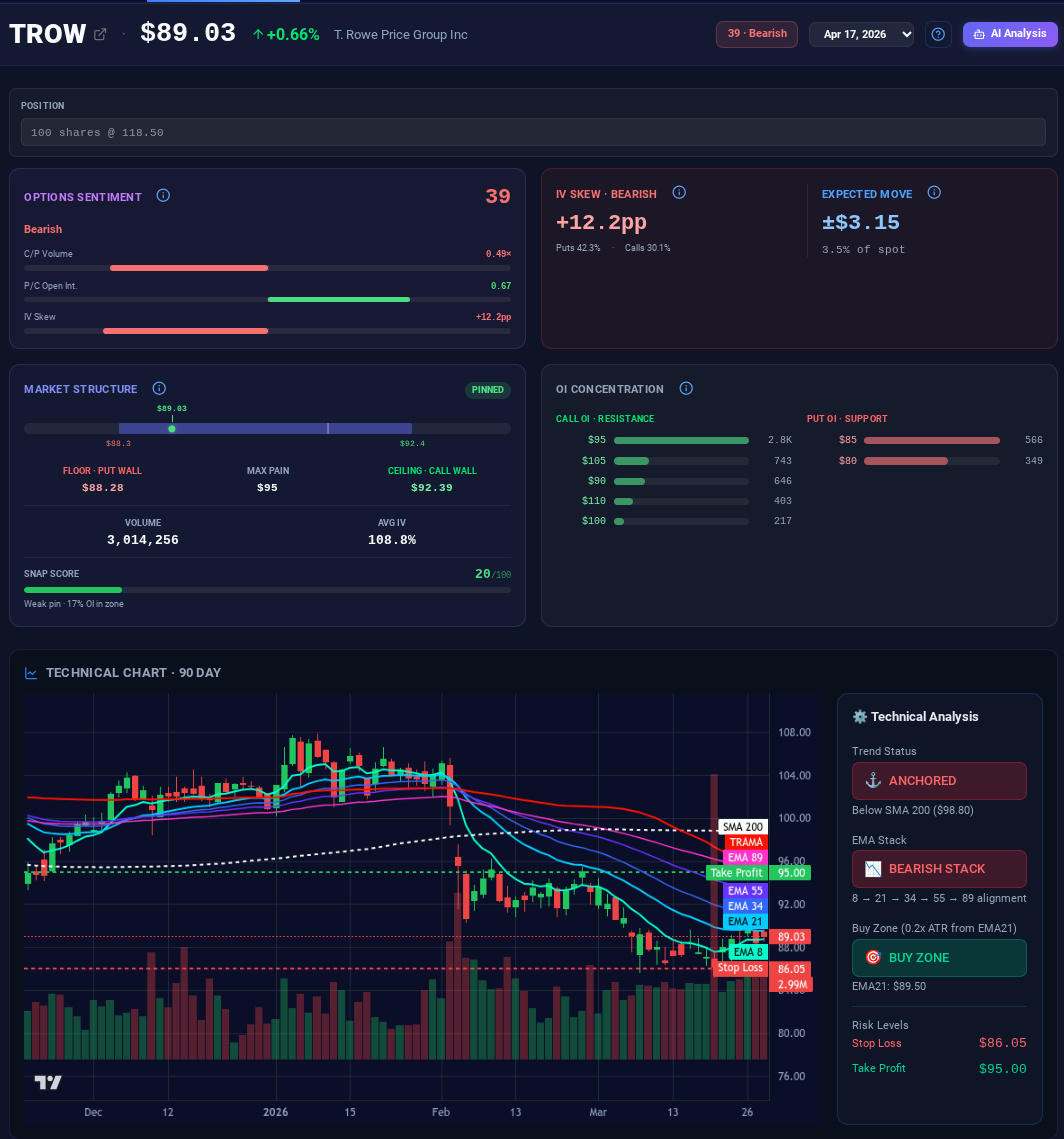Screen dimensions: 1064x1139
Task: Click the 89.03 price axis tag
Action: (x=790, y=937)
